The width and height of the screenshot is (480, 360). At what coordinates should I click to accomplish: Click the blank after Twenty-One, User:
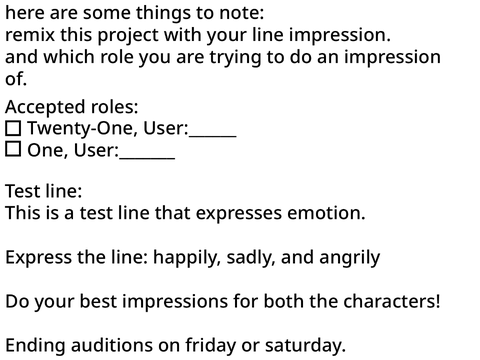(x=213, y=135)
